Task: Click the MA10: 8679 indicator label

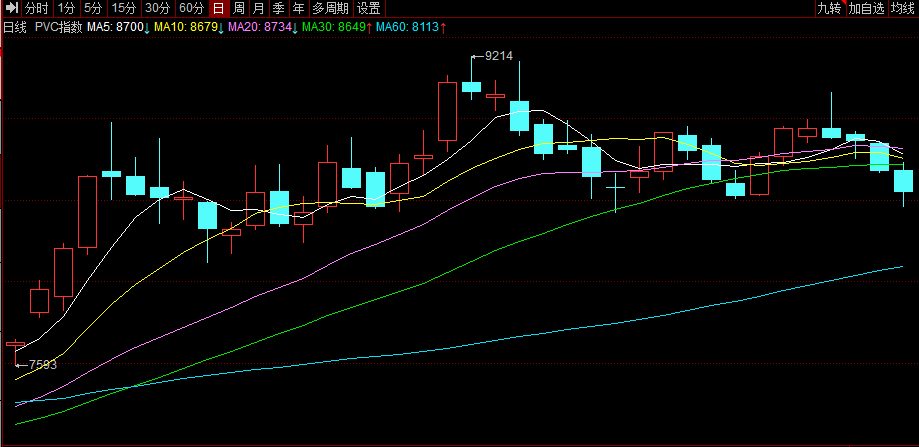Action: tap(189, 27)
